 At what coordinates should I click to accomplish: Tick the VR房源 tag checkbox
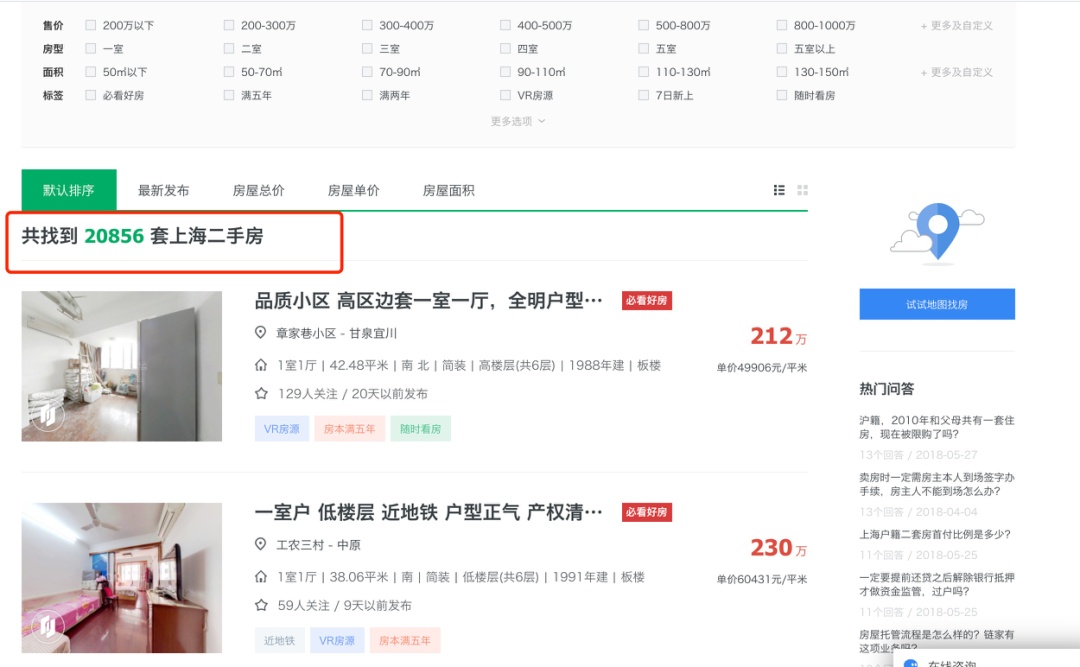[507, 96]
